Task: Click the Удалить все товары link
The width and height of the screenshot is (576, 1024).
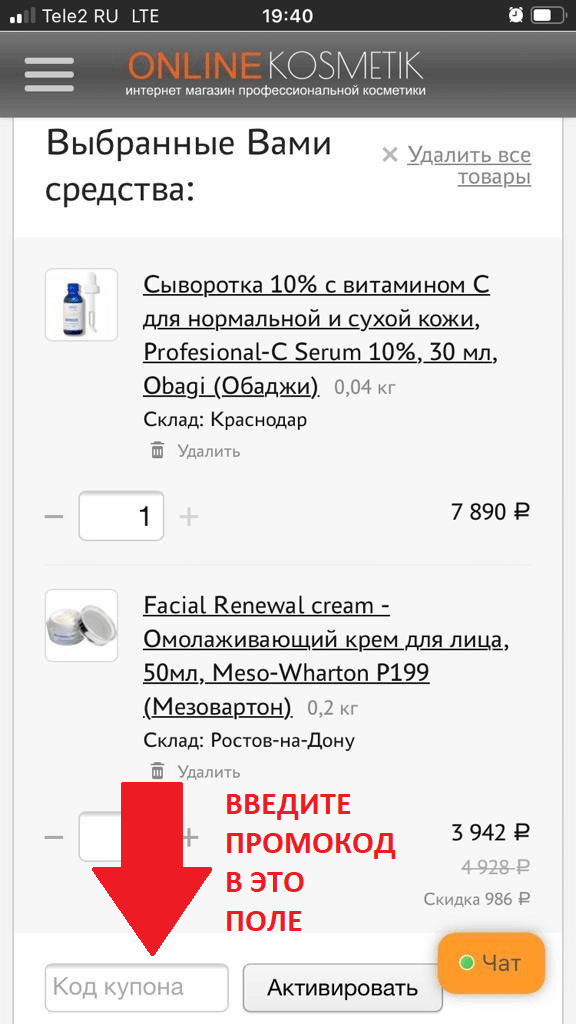Action: [469, 166]
